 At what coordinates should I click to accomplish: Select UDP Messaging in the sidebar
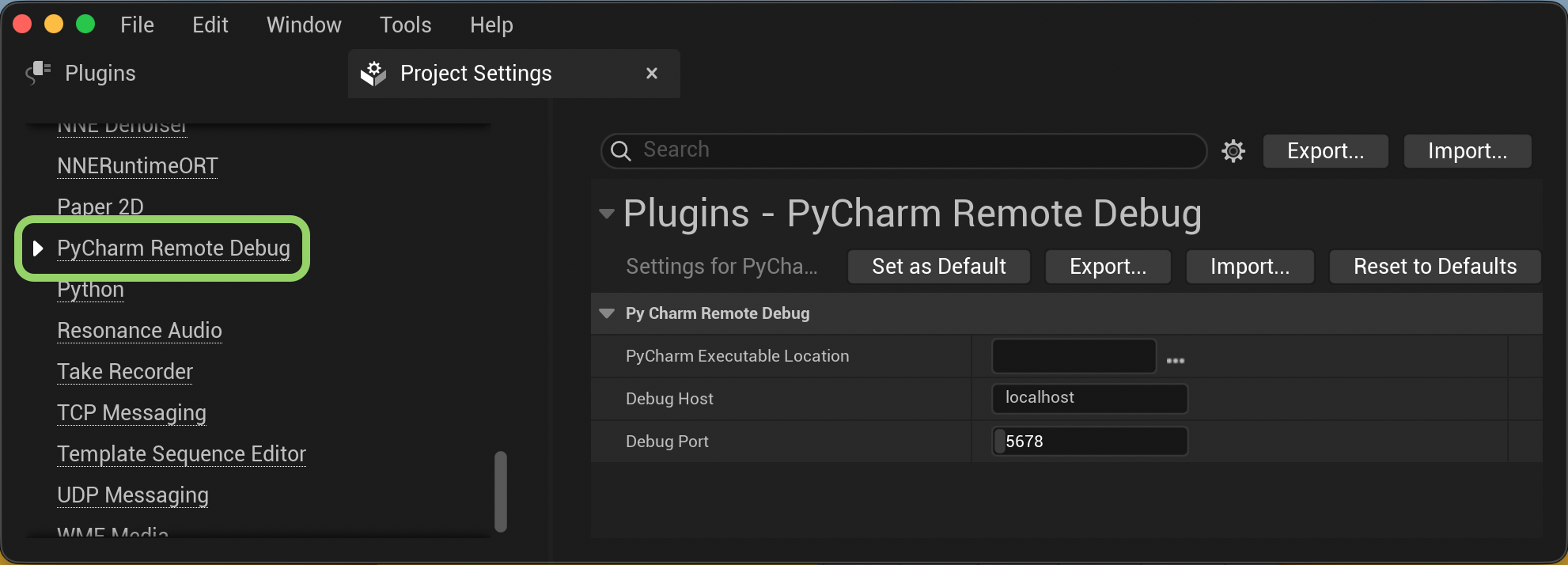click(x=133, y=495)
